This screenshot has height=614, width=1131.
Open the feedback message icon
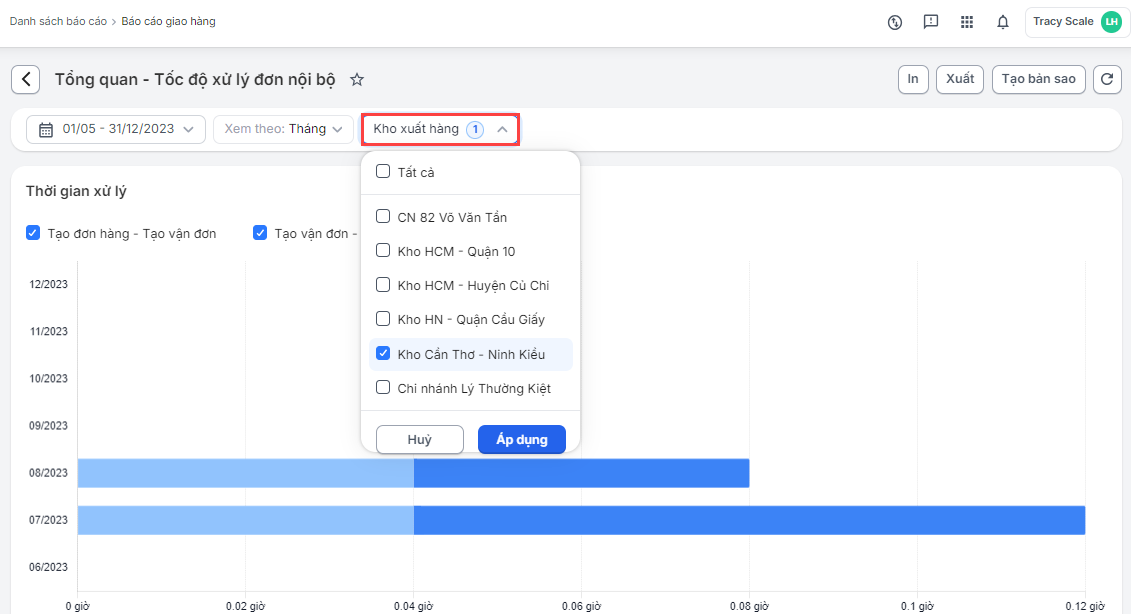tap(931, 22)
